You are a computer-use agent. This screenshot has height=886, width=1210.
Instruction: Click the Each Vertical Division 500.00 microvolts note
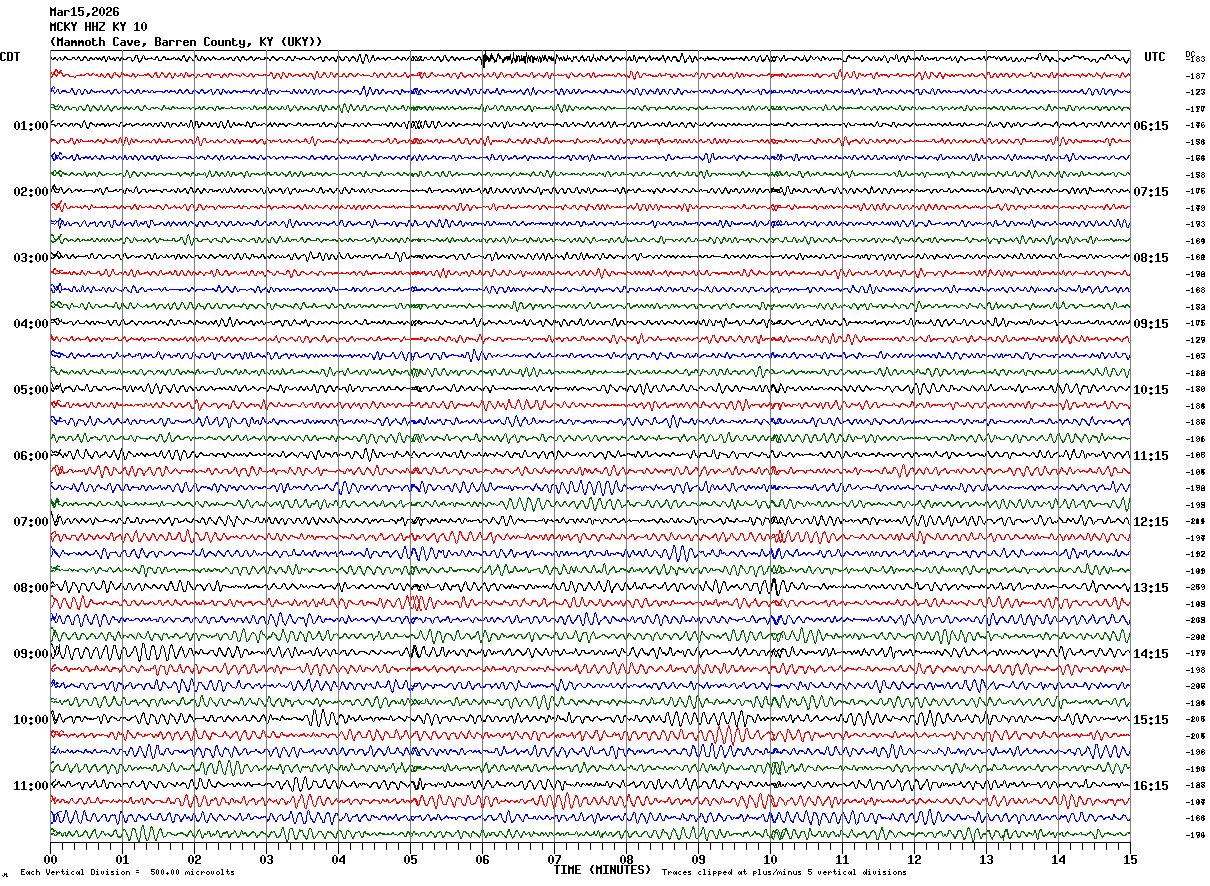tap(127, 873)
